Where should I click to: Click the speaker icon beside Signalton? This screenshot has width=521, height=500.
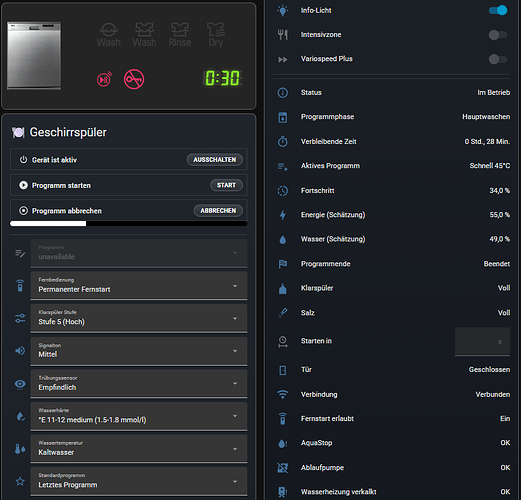point(20,351)
